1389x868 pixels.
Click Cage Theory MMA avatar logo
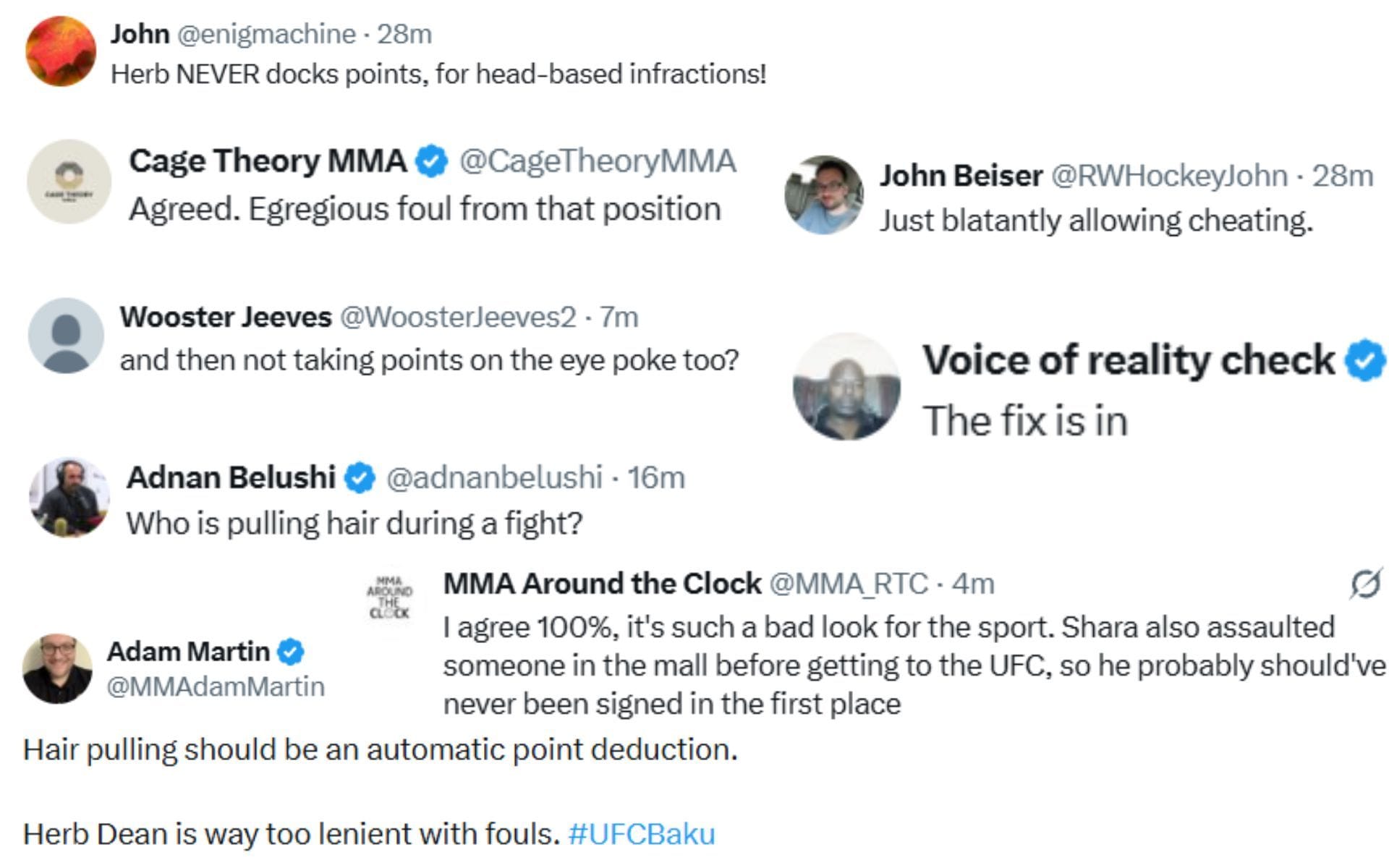pyautogui.click(x=69, y=182)
